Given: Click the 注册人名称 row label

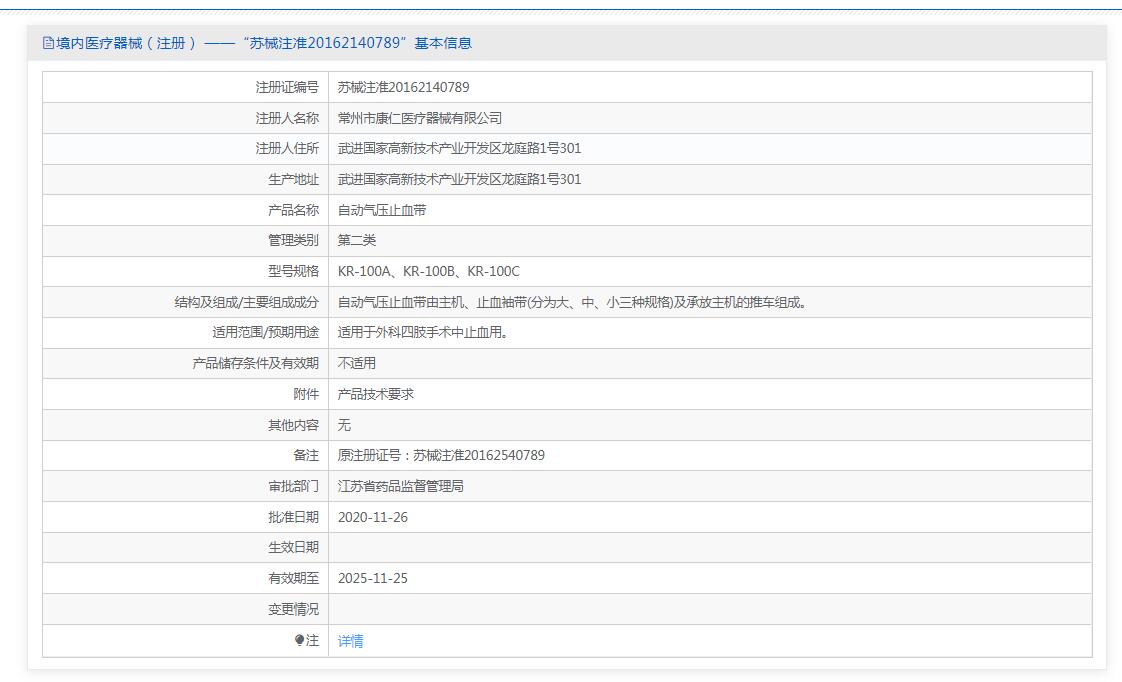Looking at the screenshot, I should pyautogui.click(x=287, y=118).
